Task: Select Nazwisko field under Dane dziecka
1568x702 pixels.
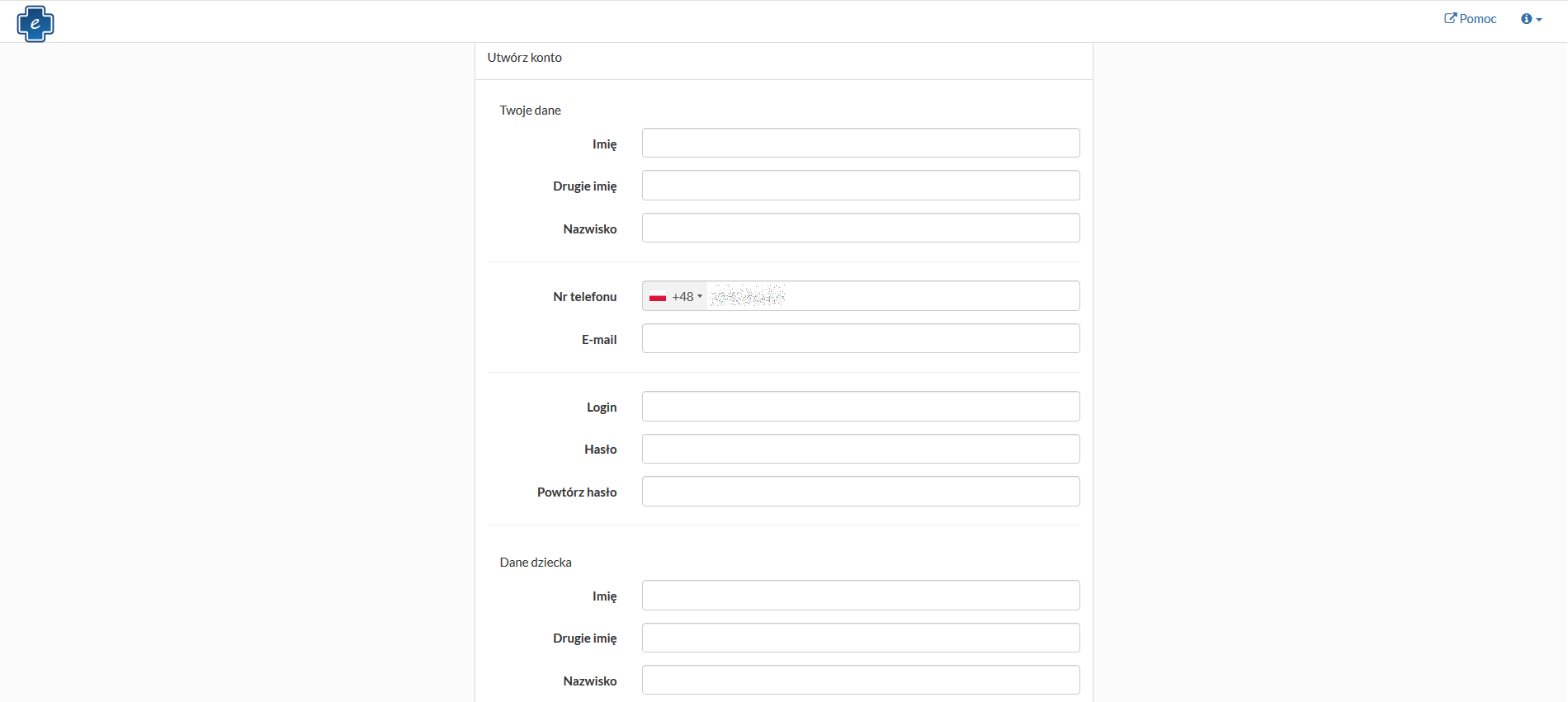Action: 861,681
